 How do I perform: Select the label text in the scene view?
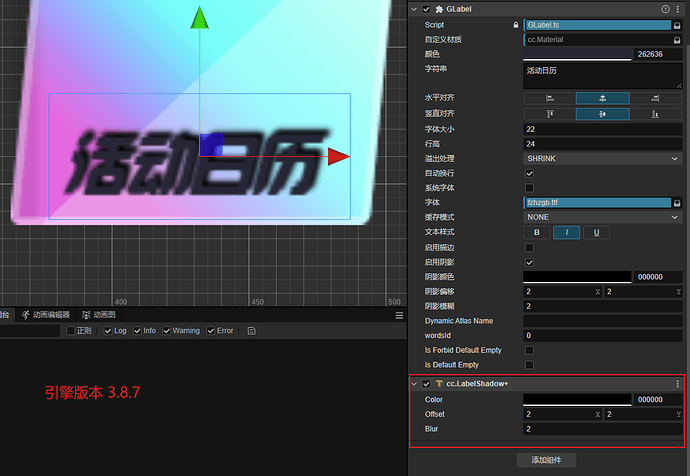click(198, 163)
